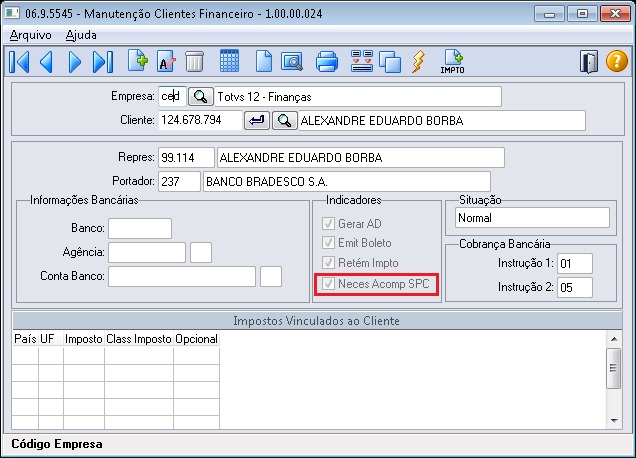Click the UF column header
Viewport: 636px width, 458px height.
pyautogui.click(x=51, y=339)
